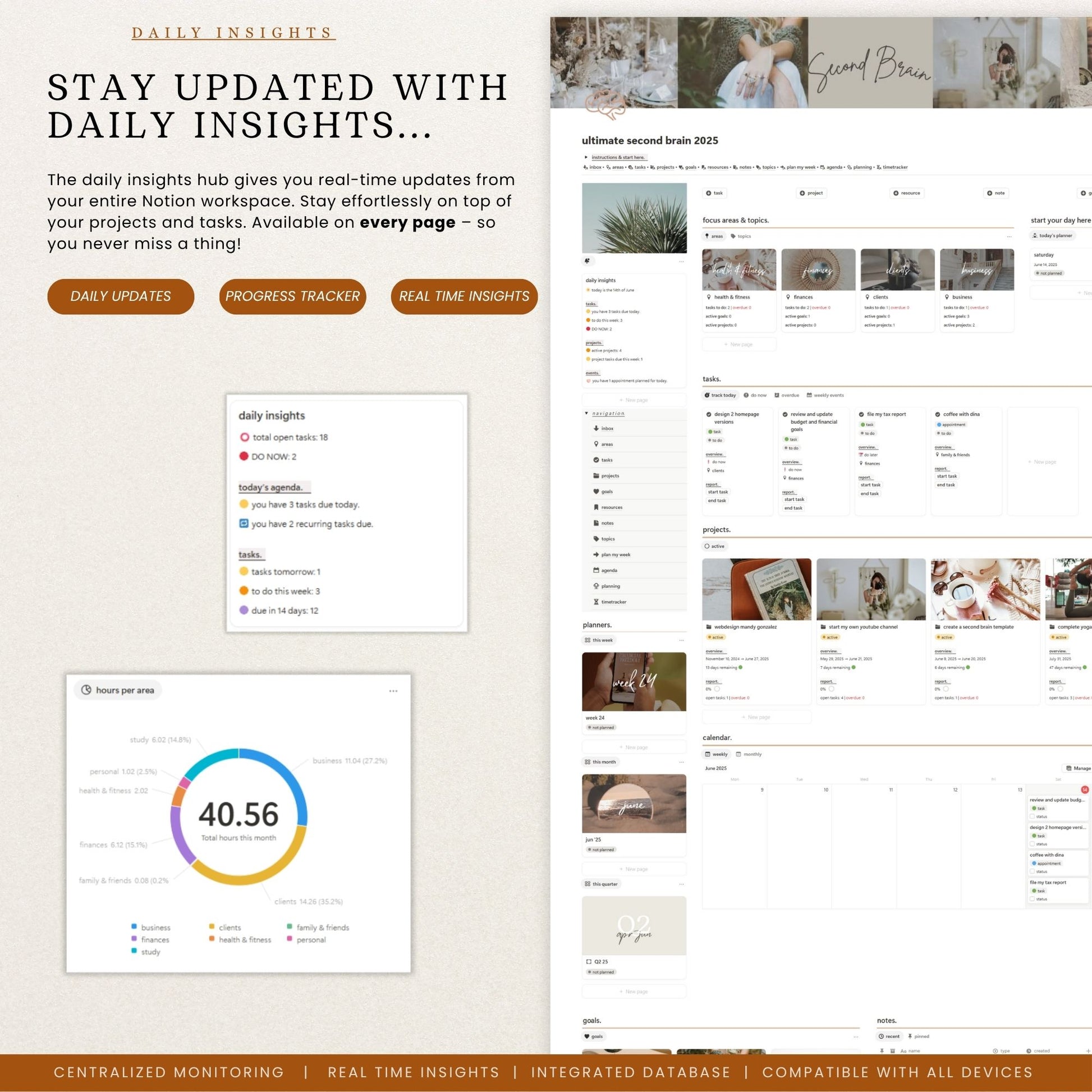Open goals page with heart icon

607,492
